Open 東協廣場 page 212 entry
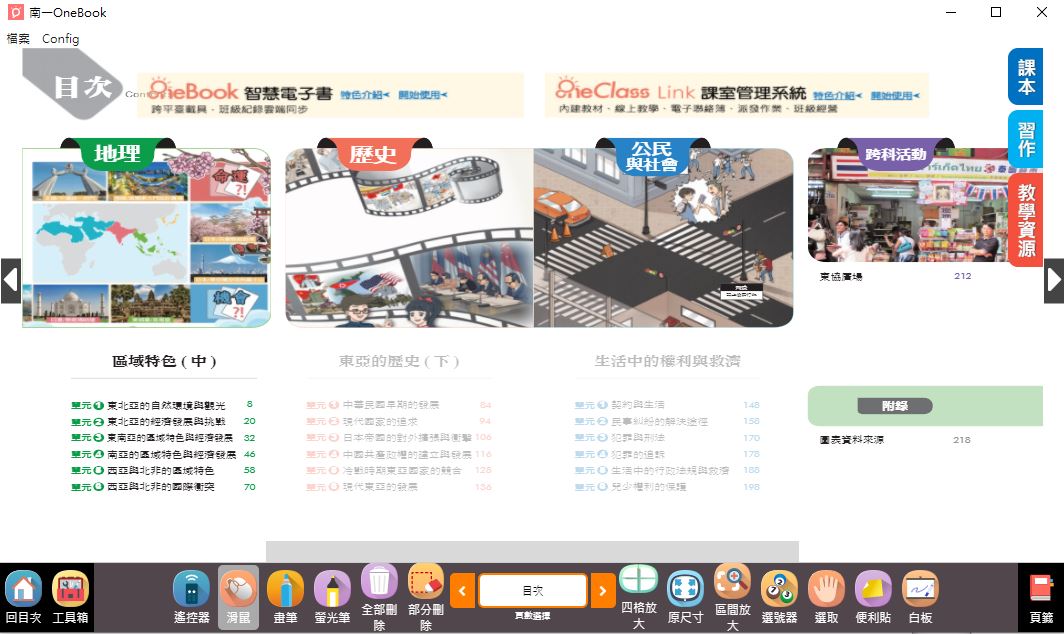Screen dimensions: 1064x634 [895, 276]
